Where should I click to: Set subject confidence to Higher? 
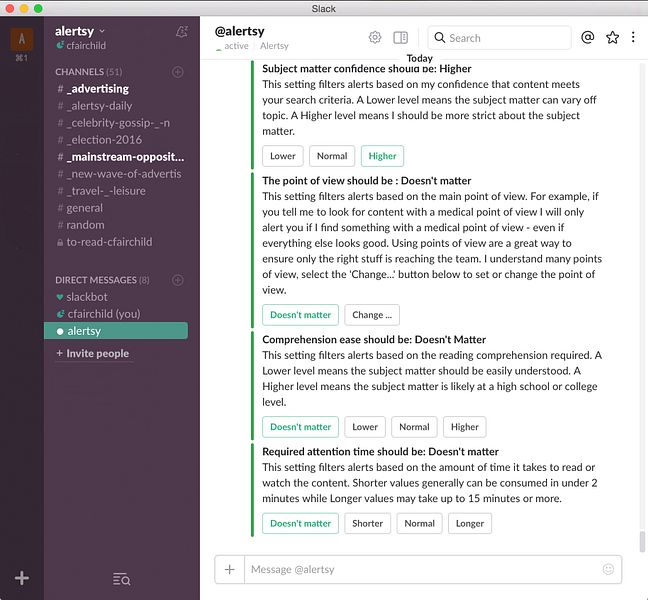click(382, 156)
